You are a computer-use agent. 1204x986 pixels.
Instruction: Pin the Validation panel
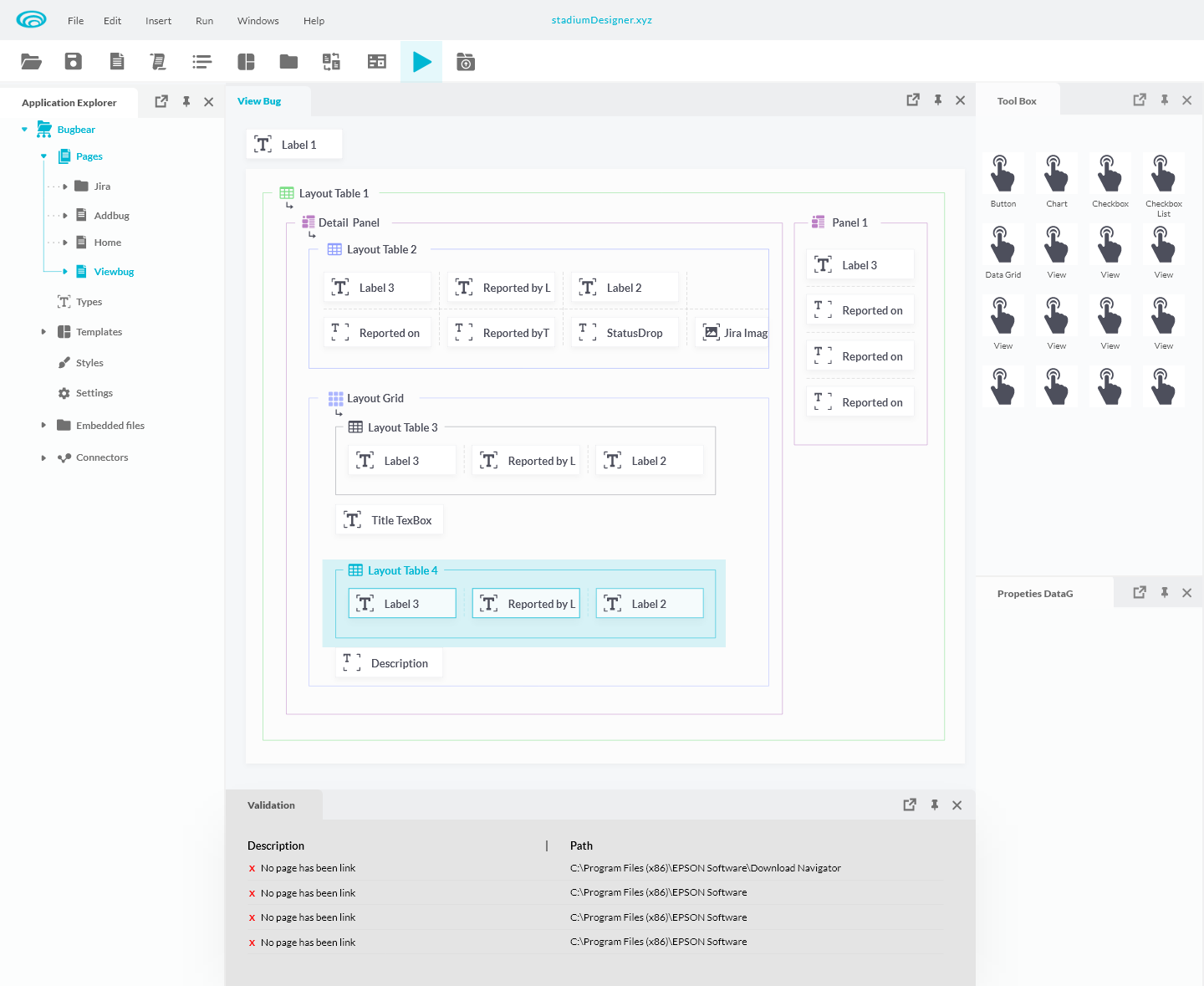(935, 805)
